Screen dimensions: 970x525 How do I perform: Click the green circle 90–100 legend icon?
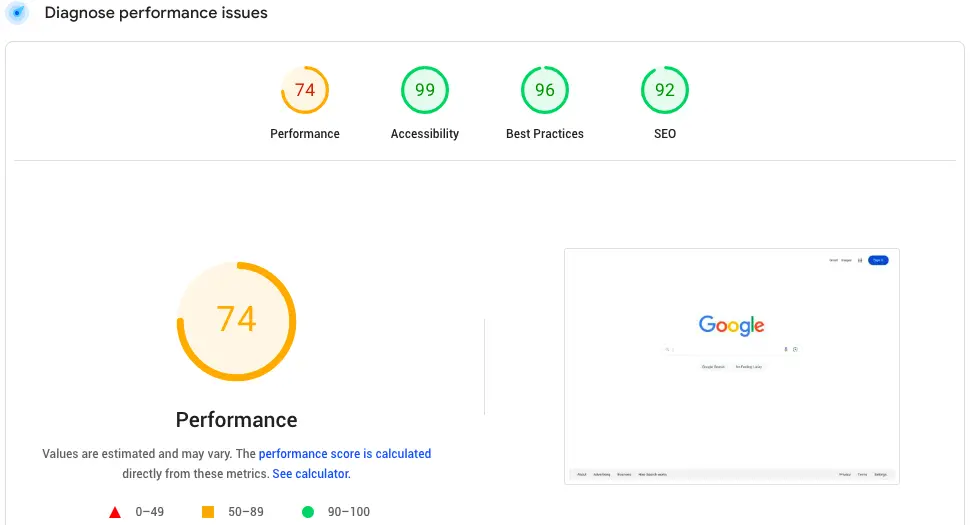(308, 512)
